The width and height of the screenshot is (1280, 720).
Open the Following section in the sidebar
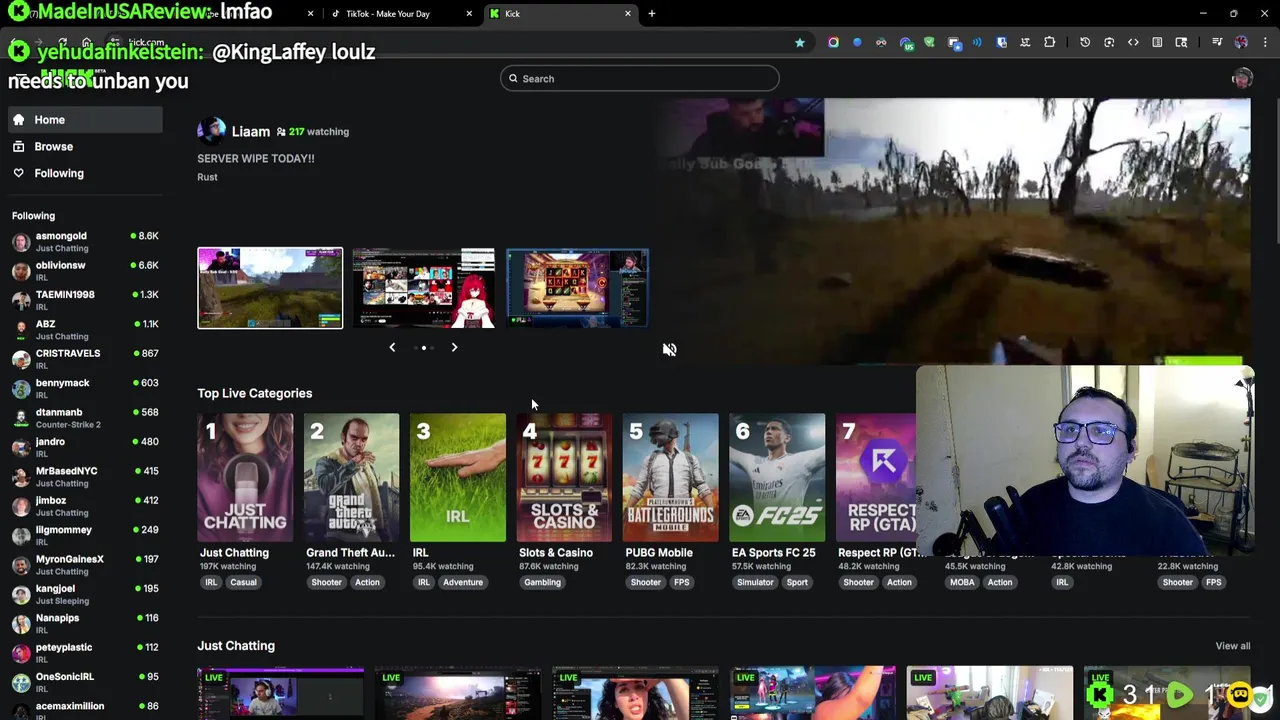coord(85,174)
